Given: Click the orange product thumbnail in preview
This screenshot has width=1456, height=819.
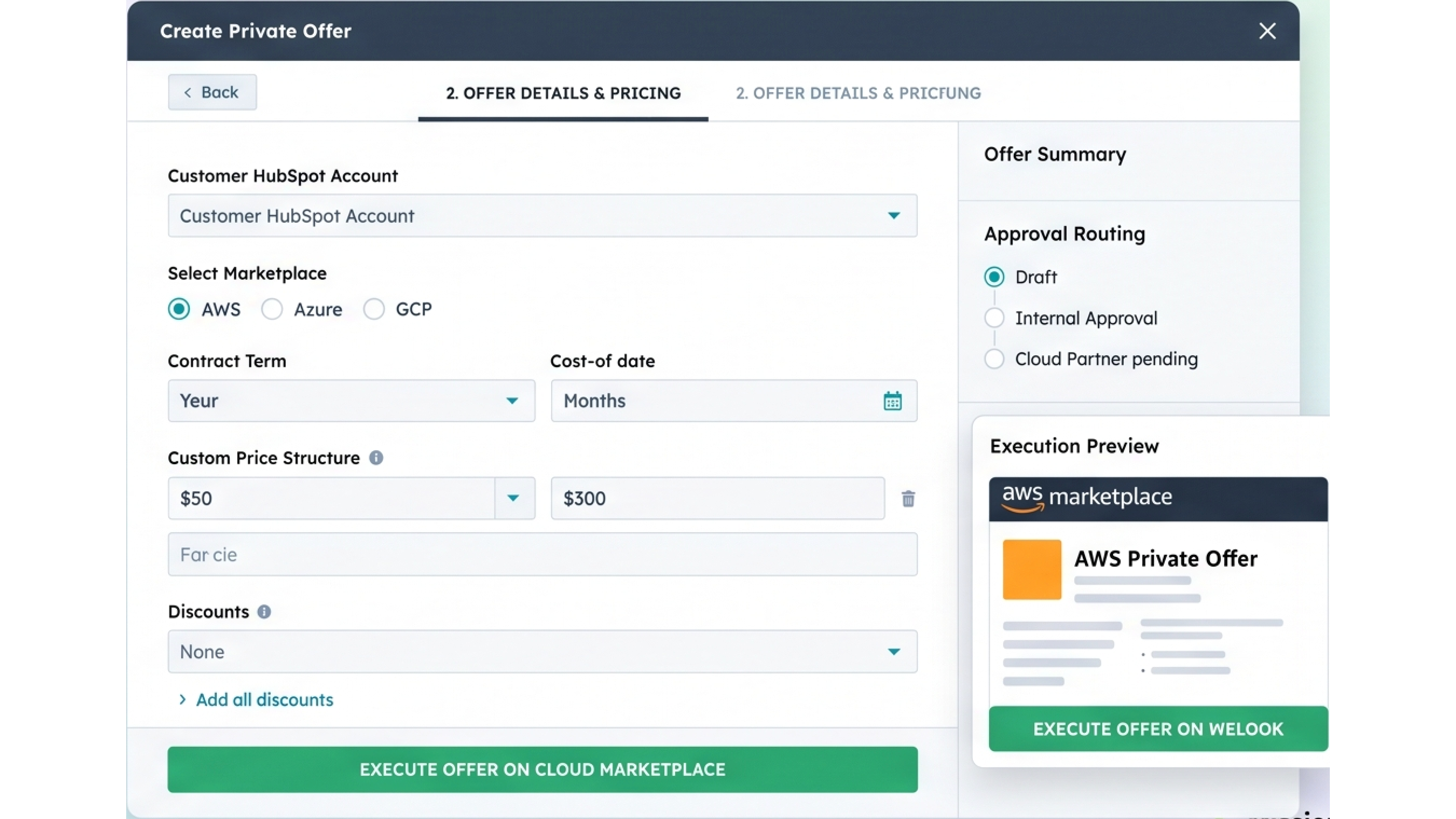Looking at the screenshot, I should click(x=1032, y=569).
